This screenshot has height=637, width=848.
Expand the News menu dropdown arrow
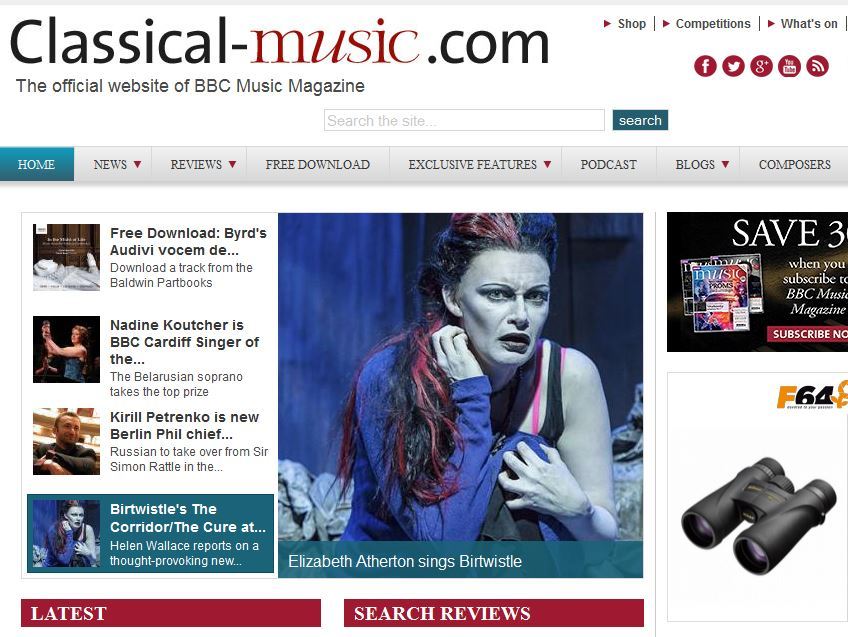coord(137,164)
